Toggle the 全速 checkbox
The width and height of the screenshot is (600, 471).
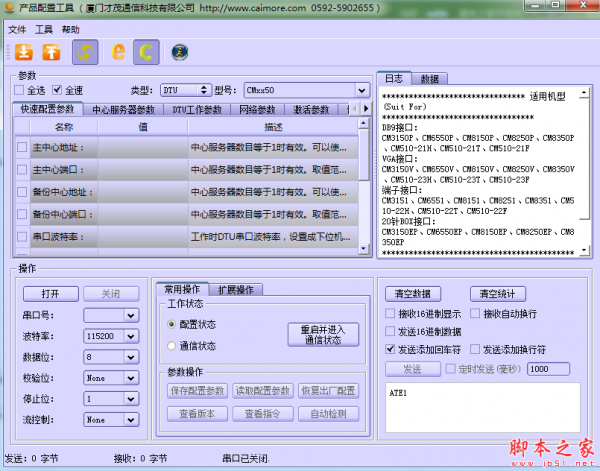pos(57,90)
